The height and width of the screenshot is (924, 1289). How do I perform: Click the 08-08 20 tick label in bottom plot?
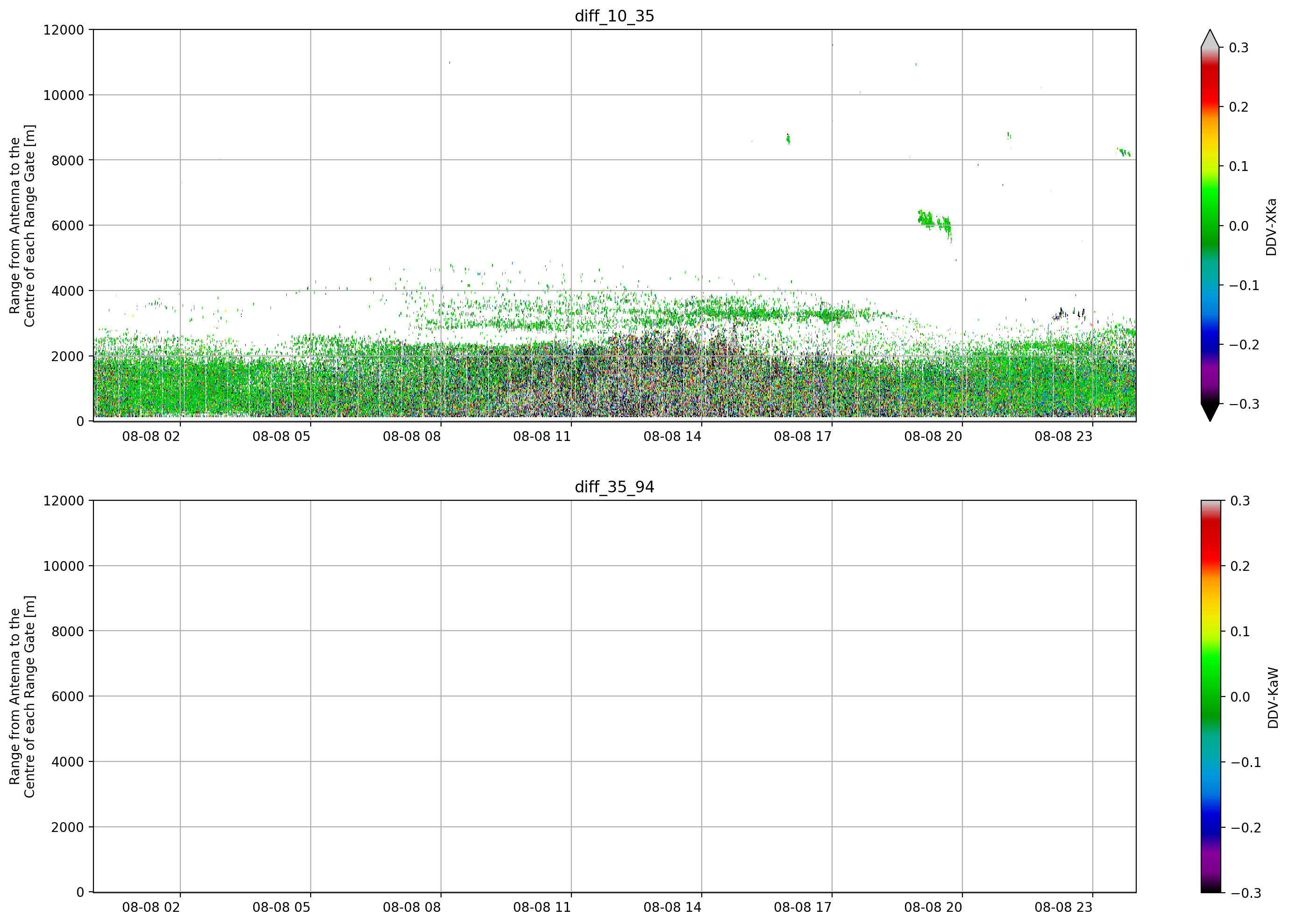click(x=933, y=908)
